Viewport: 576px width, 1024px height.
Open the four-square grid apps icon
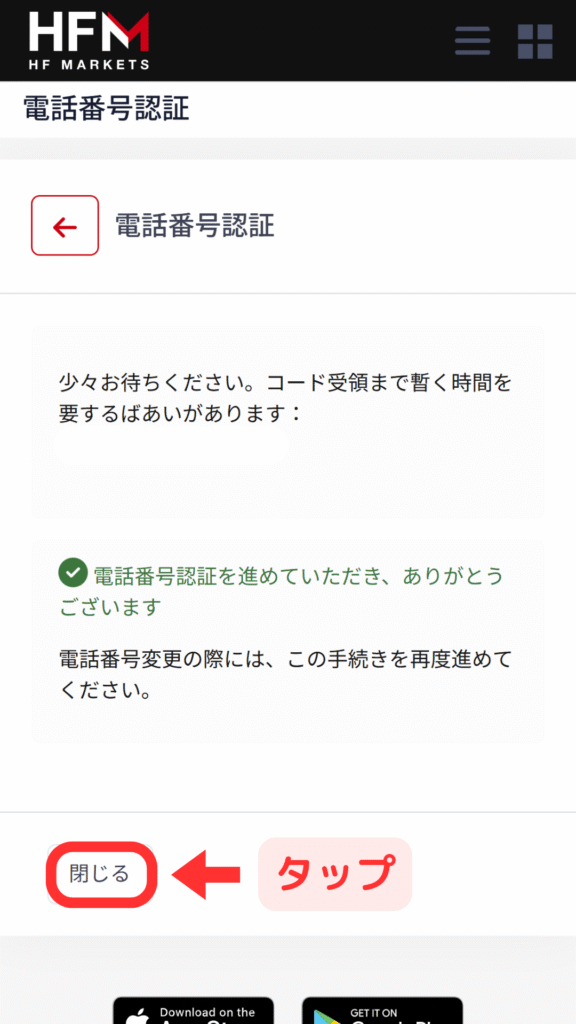535,42
